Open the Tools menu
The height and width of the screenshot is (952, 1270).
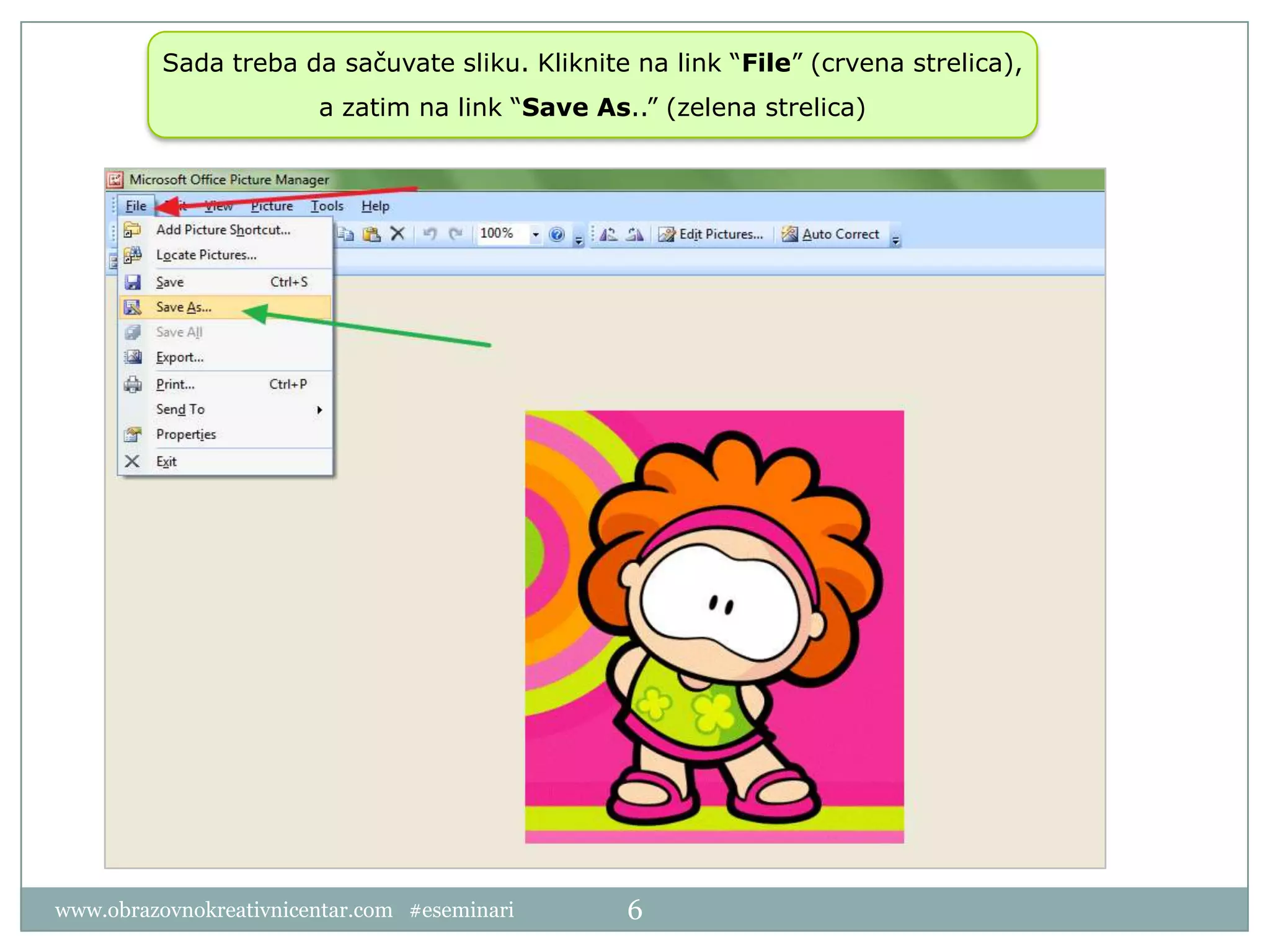327,206
